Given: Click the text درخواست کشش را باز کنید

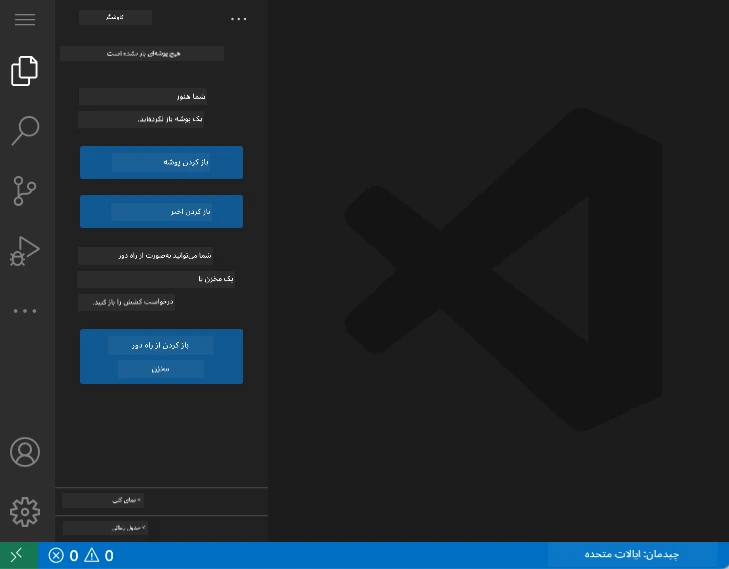Looking at the screenshot, I should 133,302.
